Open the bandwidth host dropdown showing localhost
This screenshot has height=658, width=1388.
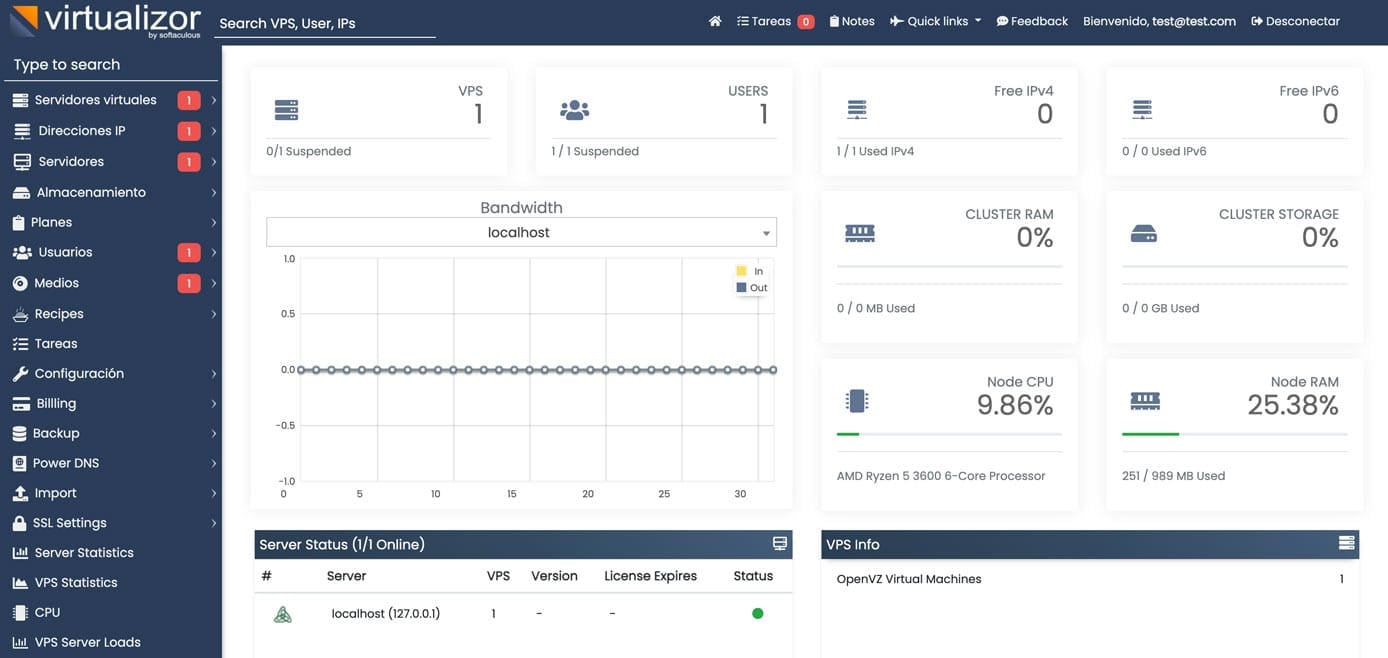[x=519, y=232]
